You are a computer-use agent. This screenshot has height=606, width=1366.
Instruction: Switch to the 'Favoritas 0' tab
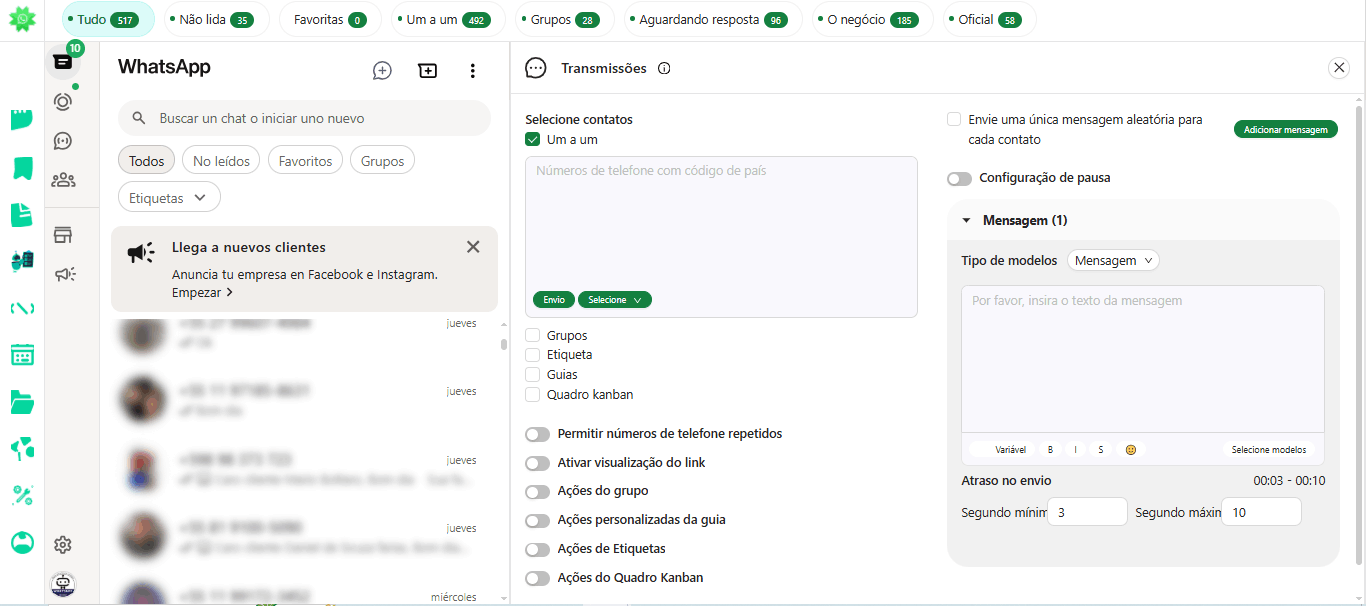point(330,19)
